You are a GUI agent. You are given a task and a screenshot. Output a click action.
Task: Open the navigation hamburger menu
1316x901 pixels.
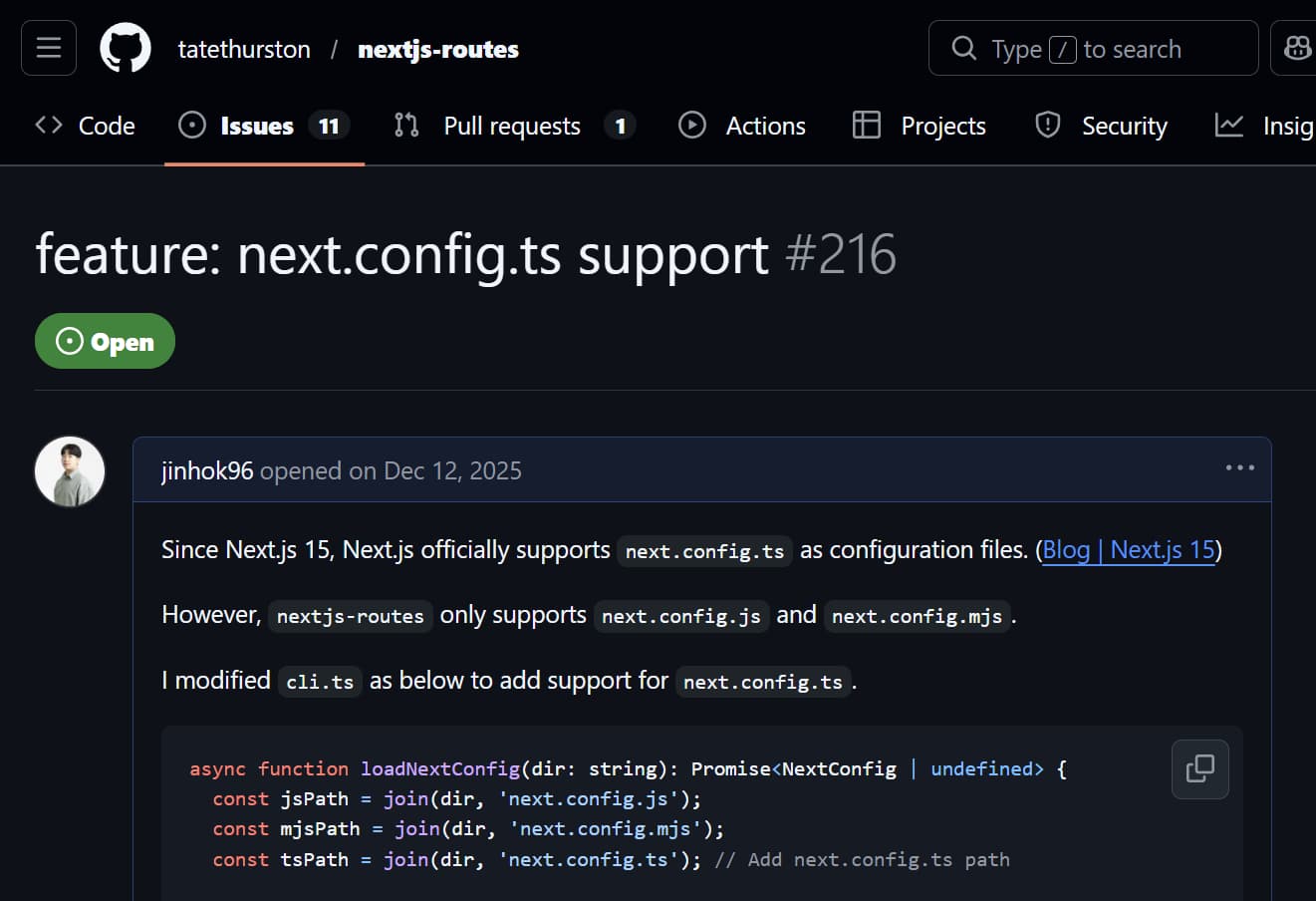[48, 47]
